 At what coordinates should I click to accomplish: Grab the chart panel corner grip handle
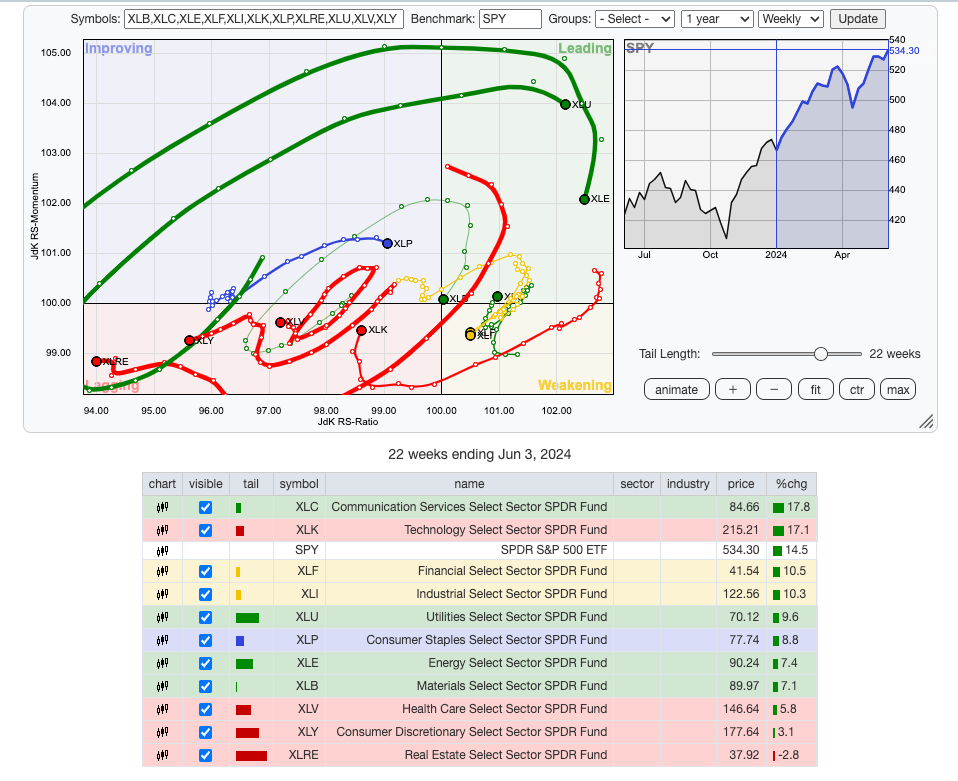pos(926,422)
